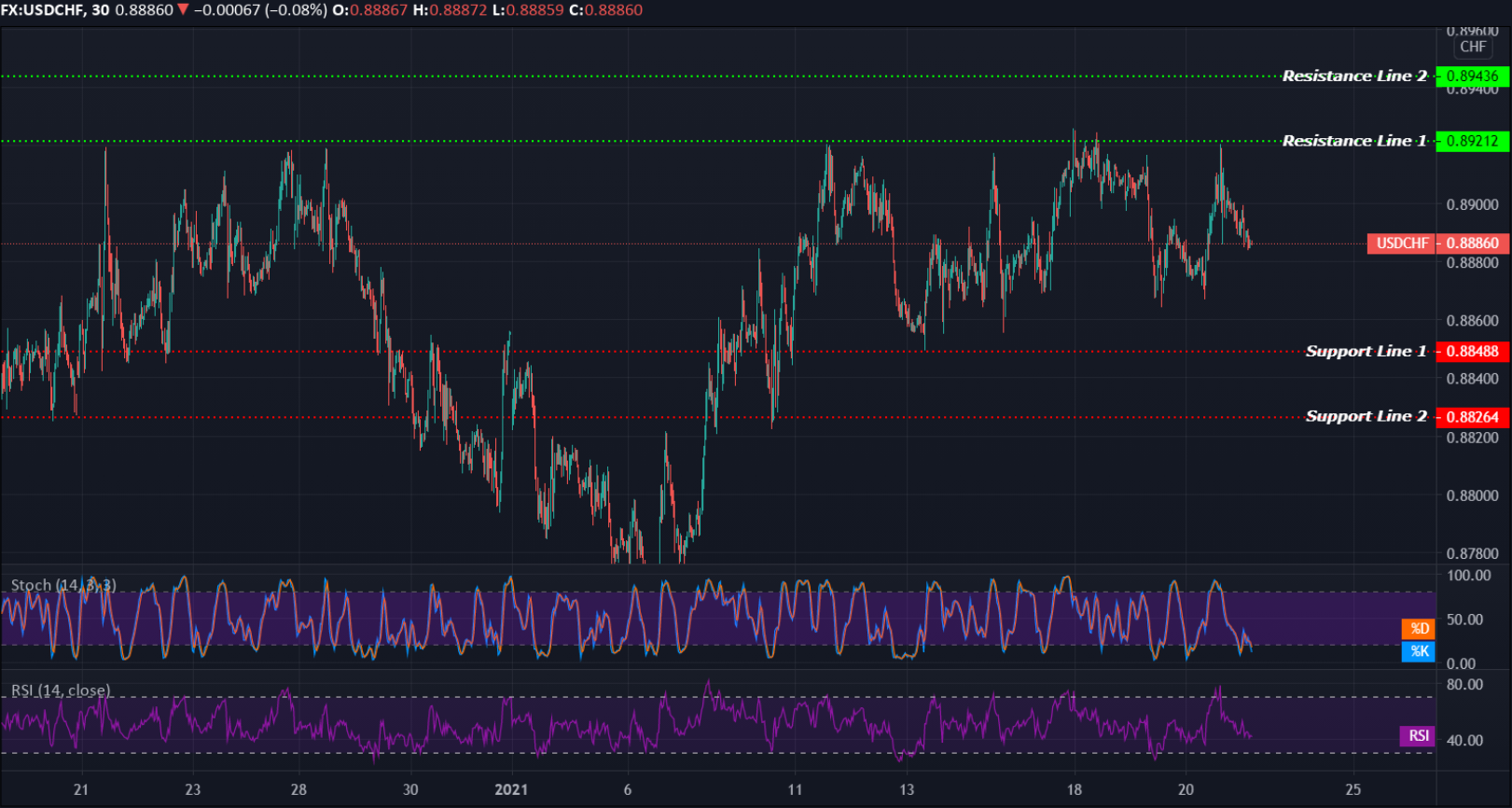Screen dimensions: 1512x808
Task: Click the 0.88264 red price tag
Action: click(1473, 417)
